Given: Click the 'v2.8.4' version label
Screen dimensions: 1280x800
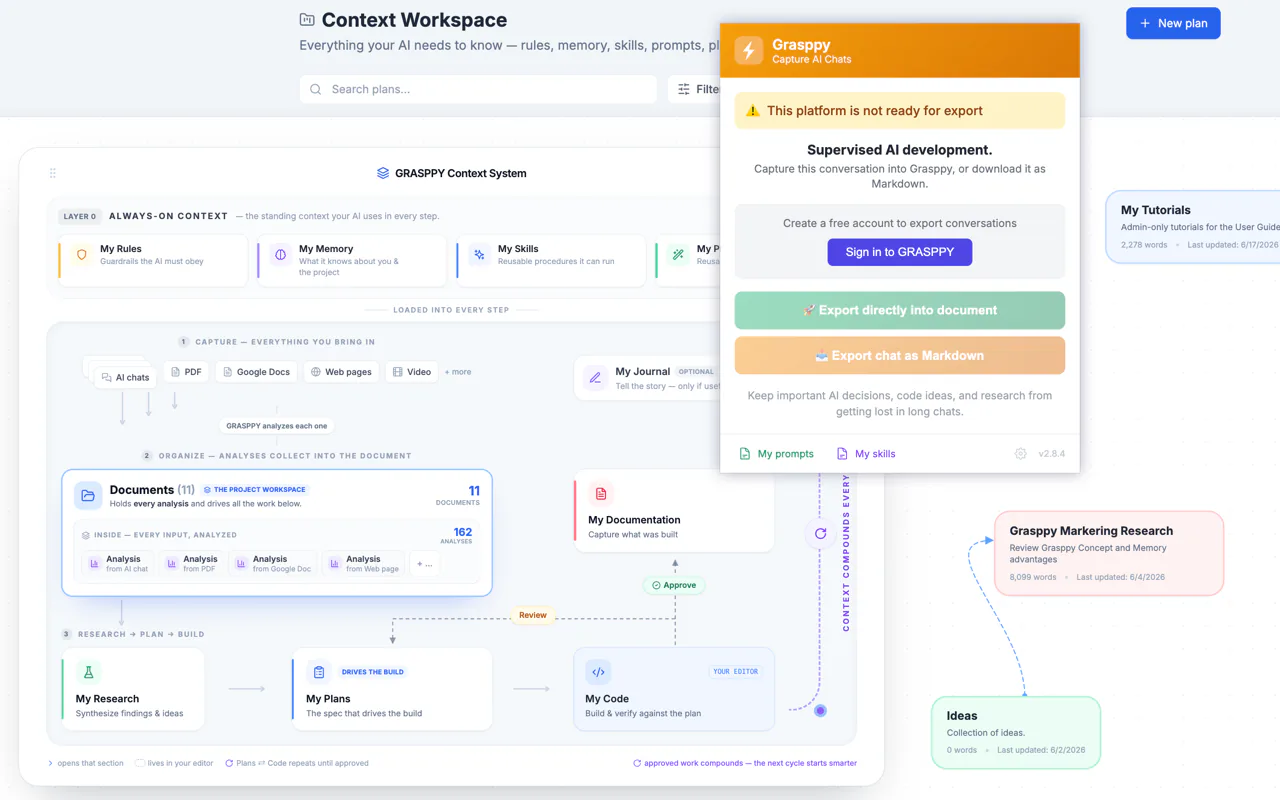Looking at the screenshot, I should pyautogui.click(x=1051, y=454).
